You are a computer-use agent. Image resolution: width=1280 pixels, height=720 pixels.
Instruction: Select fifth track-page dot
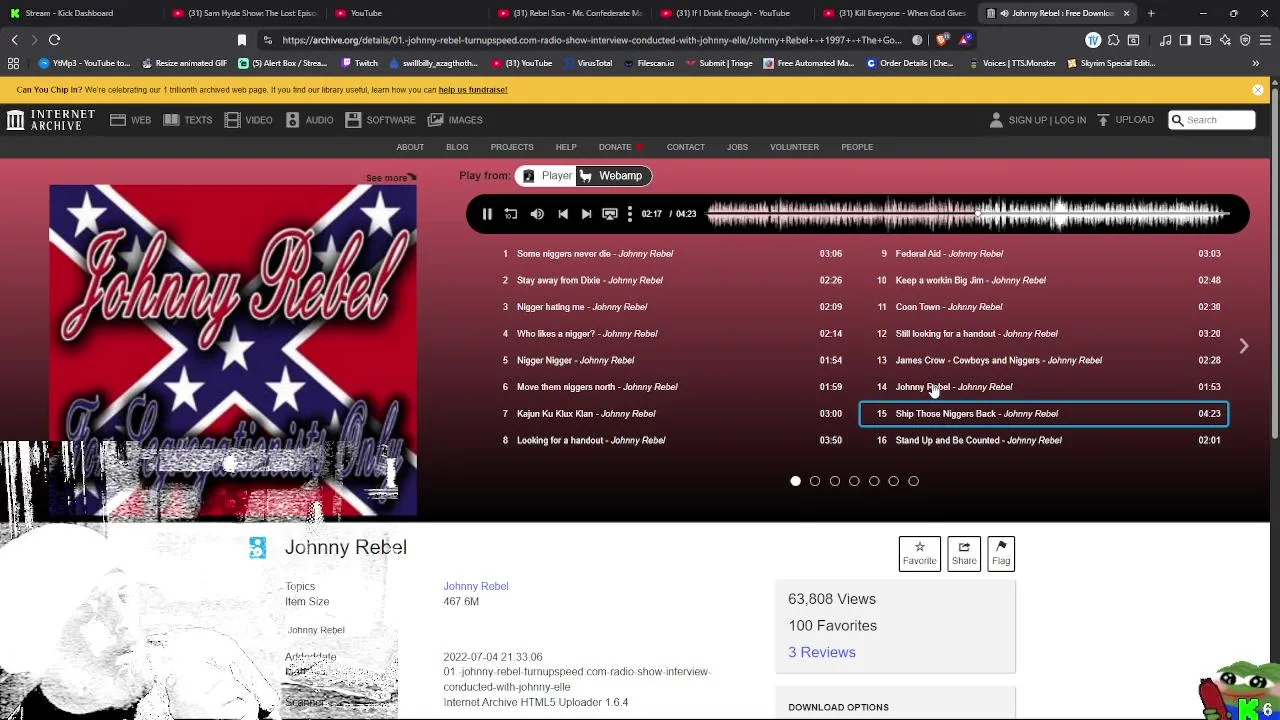click(874, 481)
